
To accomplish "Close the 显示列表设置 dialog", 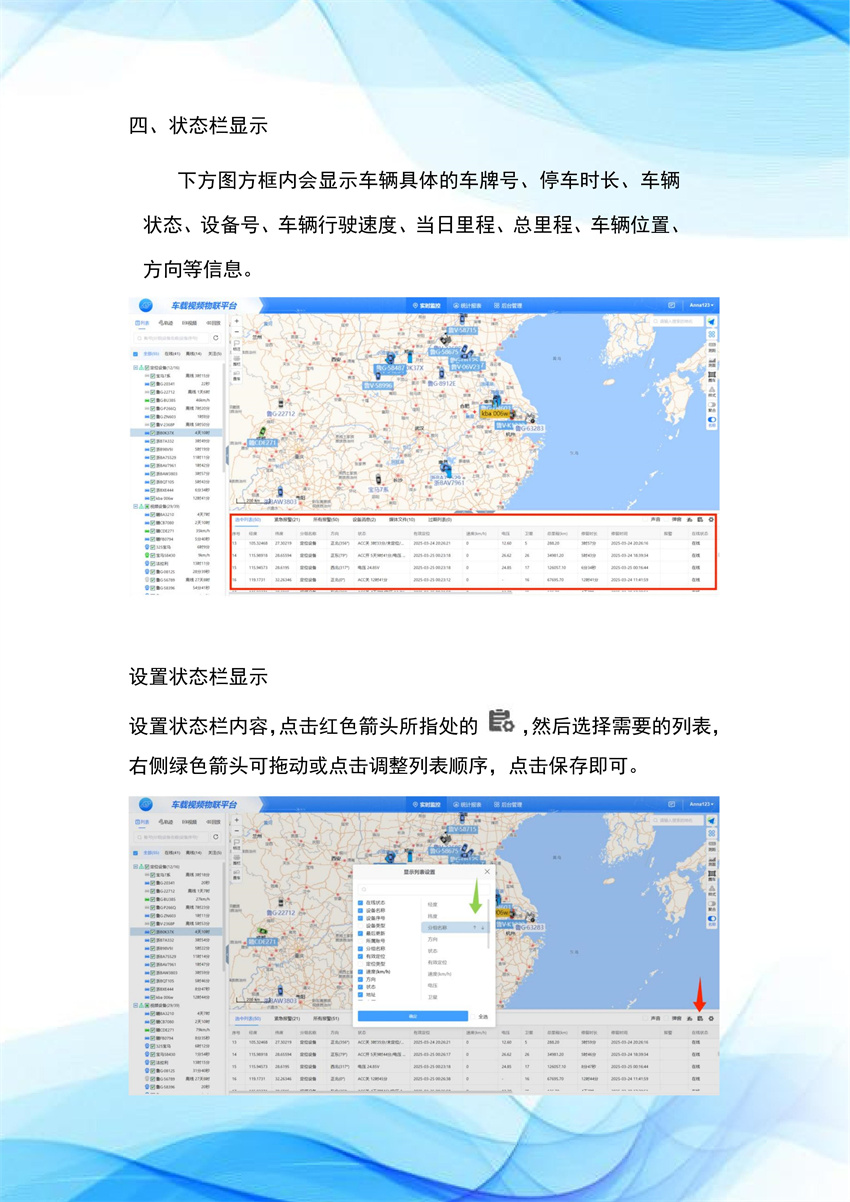I will 487,871.
